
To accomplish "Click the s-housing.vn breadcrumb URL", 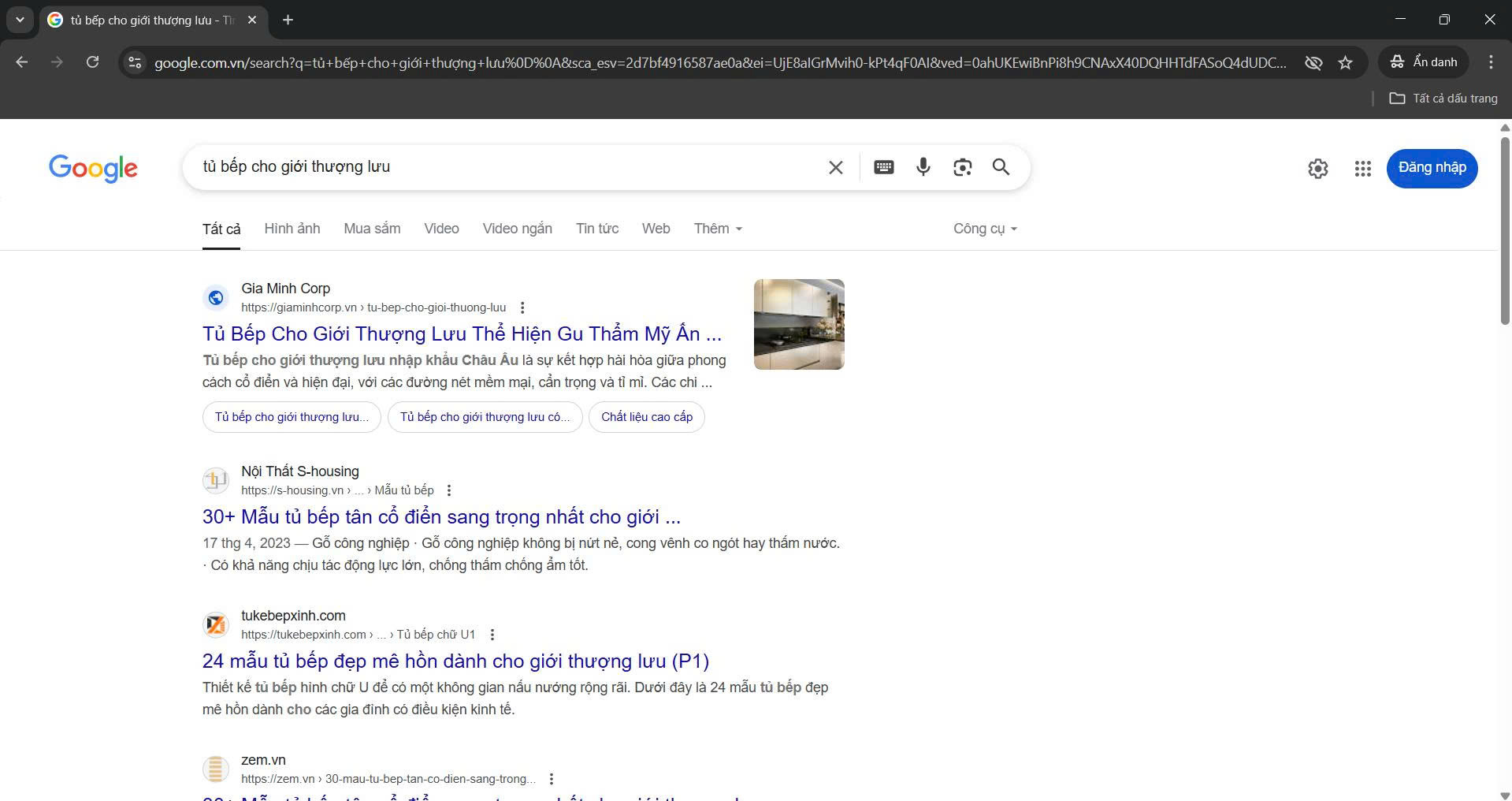I will [337, 490].
